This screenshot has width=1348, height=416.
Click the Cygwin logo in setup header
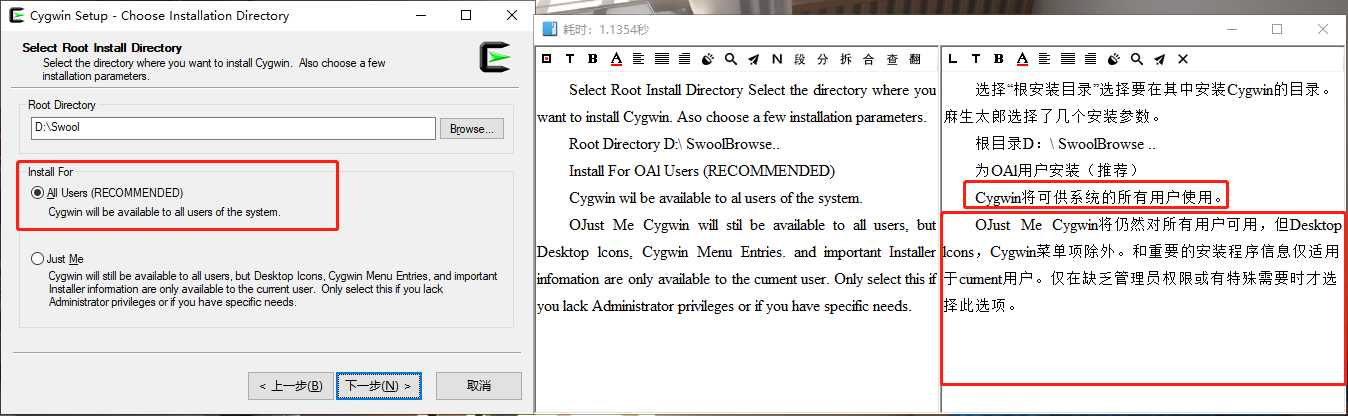[495, 59]
